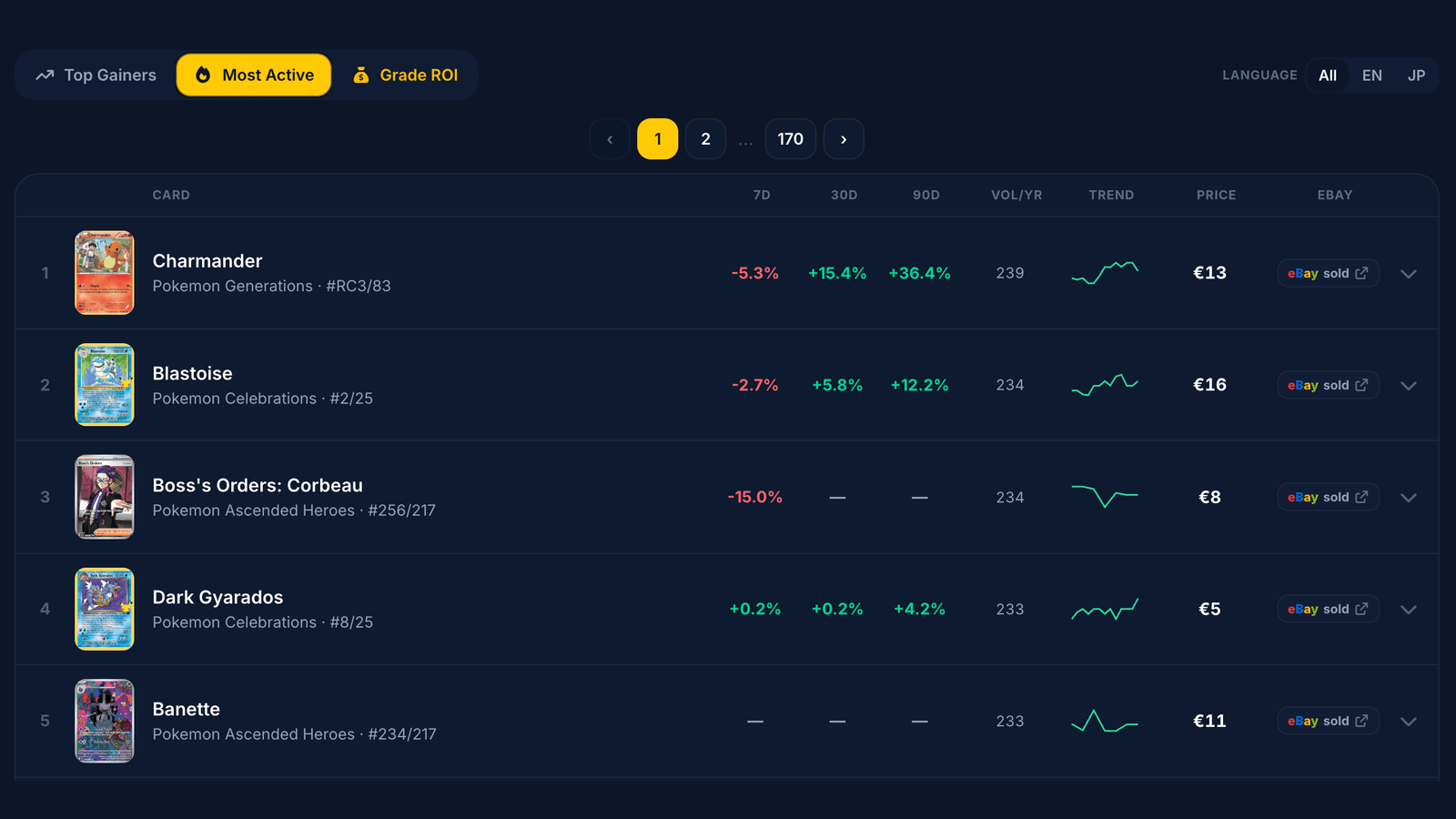Open the Grade ROI tab
This screenshot has height=819, width=1456.
[x=405, y=75]
